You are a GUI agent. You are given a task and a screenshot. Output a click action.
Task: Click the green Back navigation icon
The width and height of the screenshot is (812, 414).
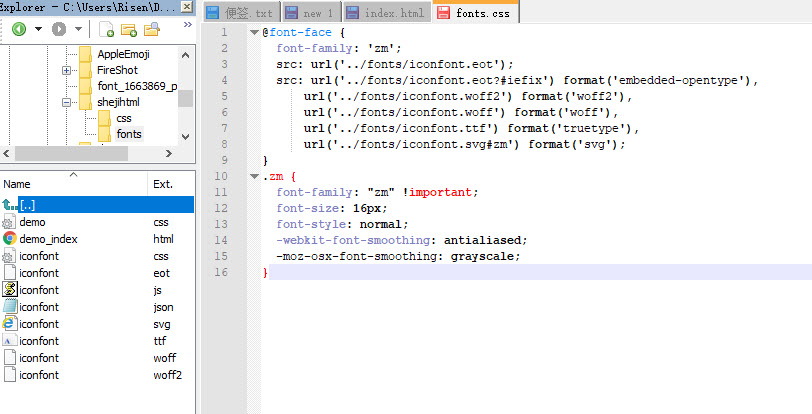pyautogui.click(x=18, y=29)
